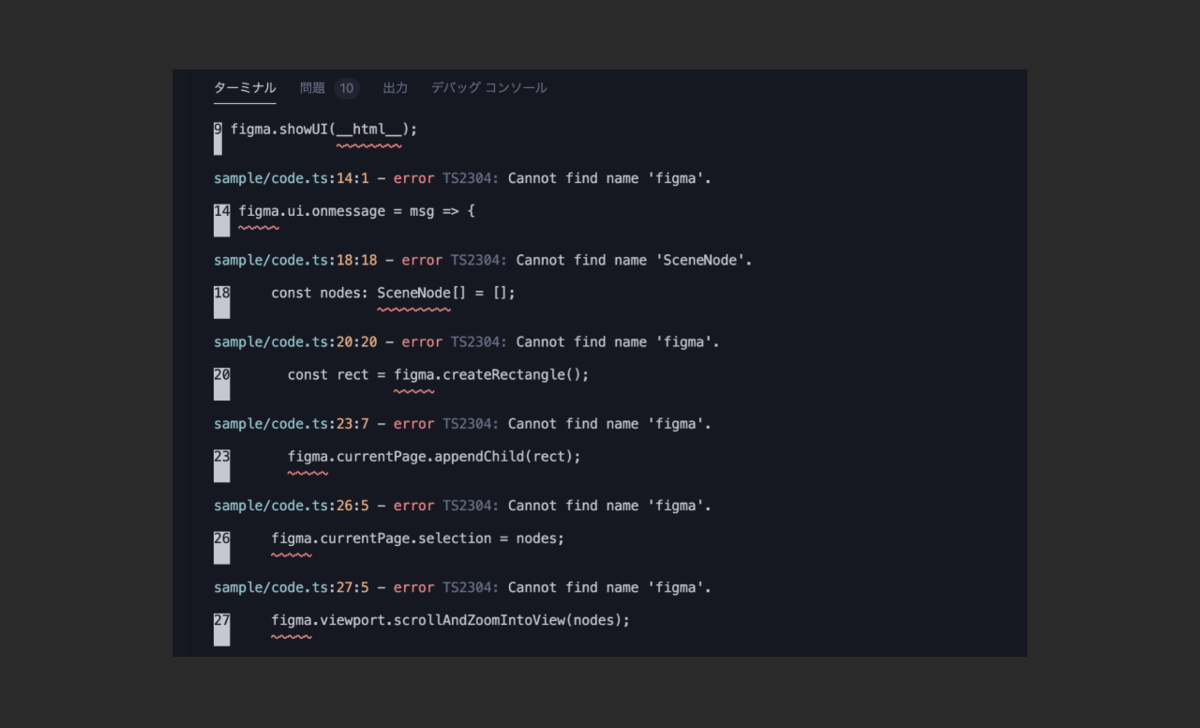Click the code line figma.showUI(__html__);
Image resolution: width=1200 pixels, height=728 pixels.
coord(324,129)
